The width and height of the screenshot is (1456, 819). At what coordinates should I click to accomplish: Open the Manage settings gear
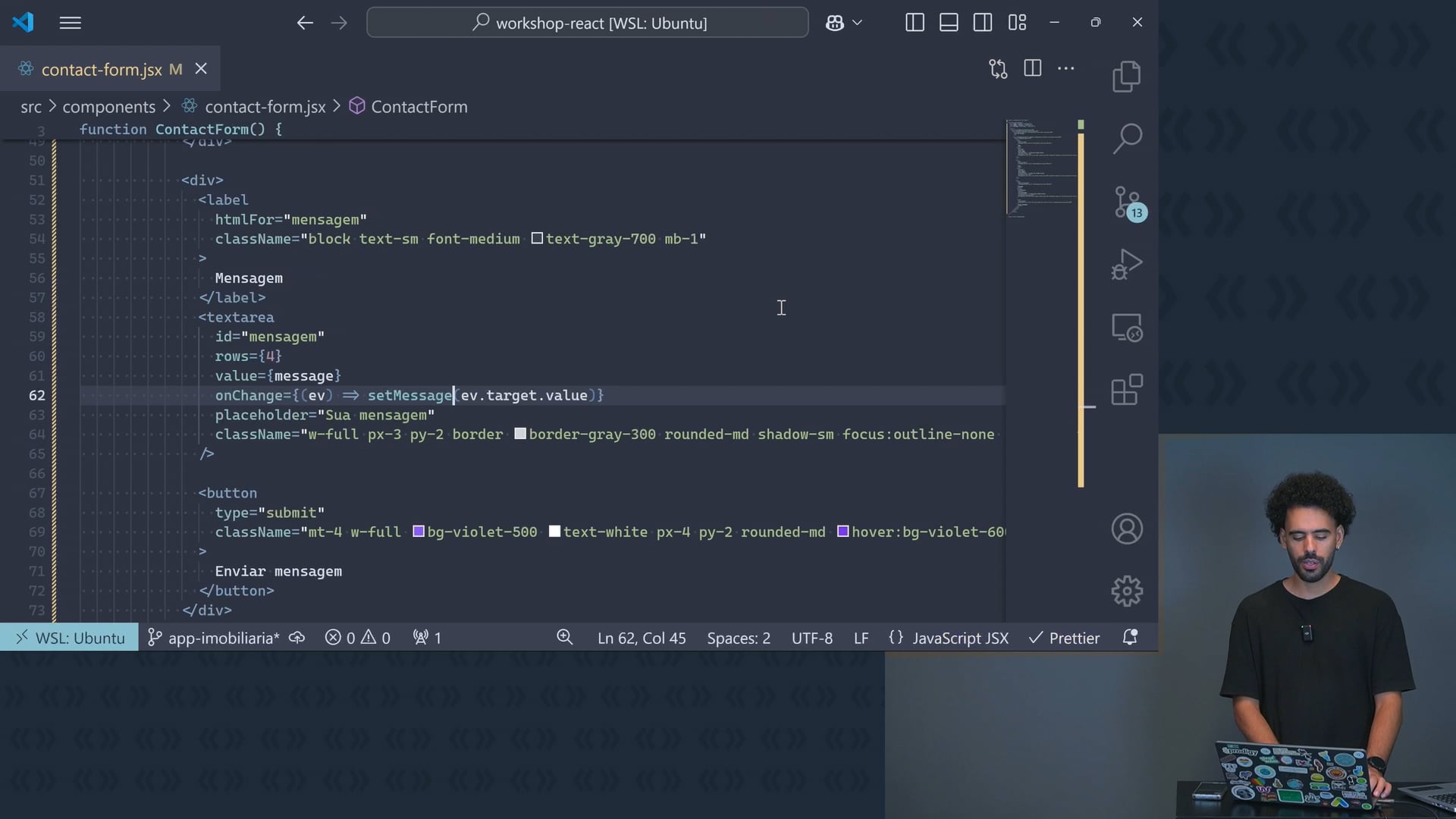click(1127, 591)
